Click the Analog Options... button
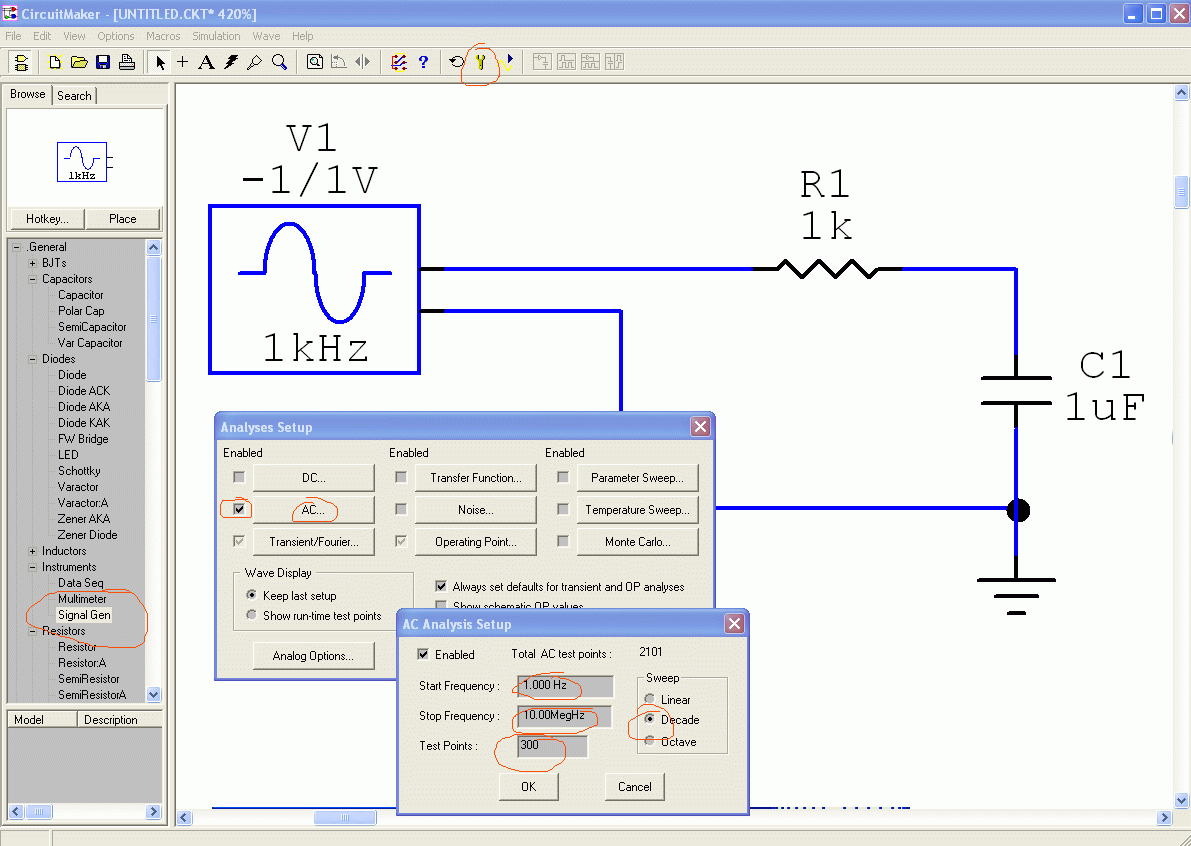 click(313, 656)
